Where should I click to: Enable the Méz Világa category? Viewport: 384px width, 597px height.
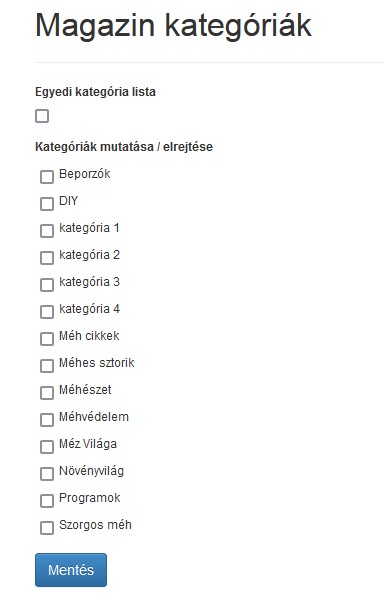coord(47,447)
